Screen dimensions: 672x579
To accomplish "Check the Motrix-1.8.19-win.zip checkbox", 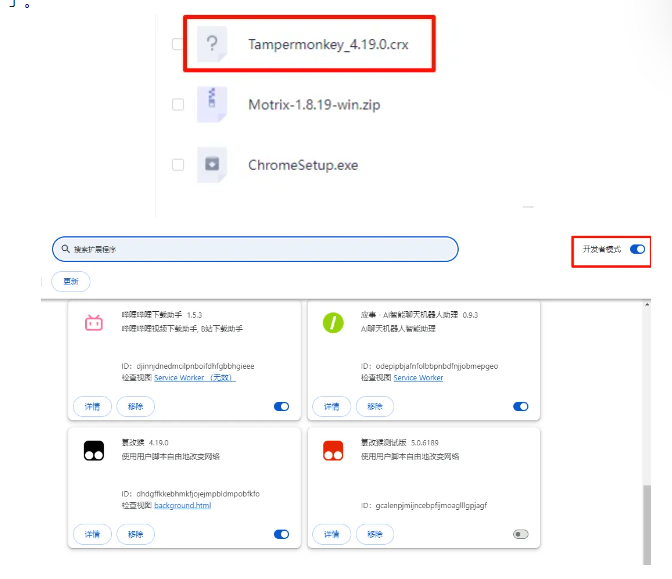I will point(178,105).
